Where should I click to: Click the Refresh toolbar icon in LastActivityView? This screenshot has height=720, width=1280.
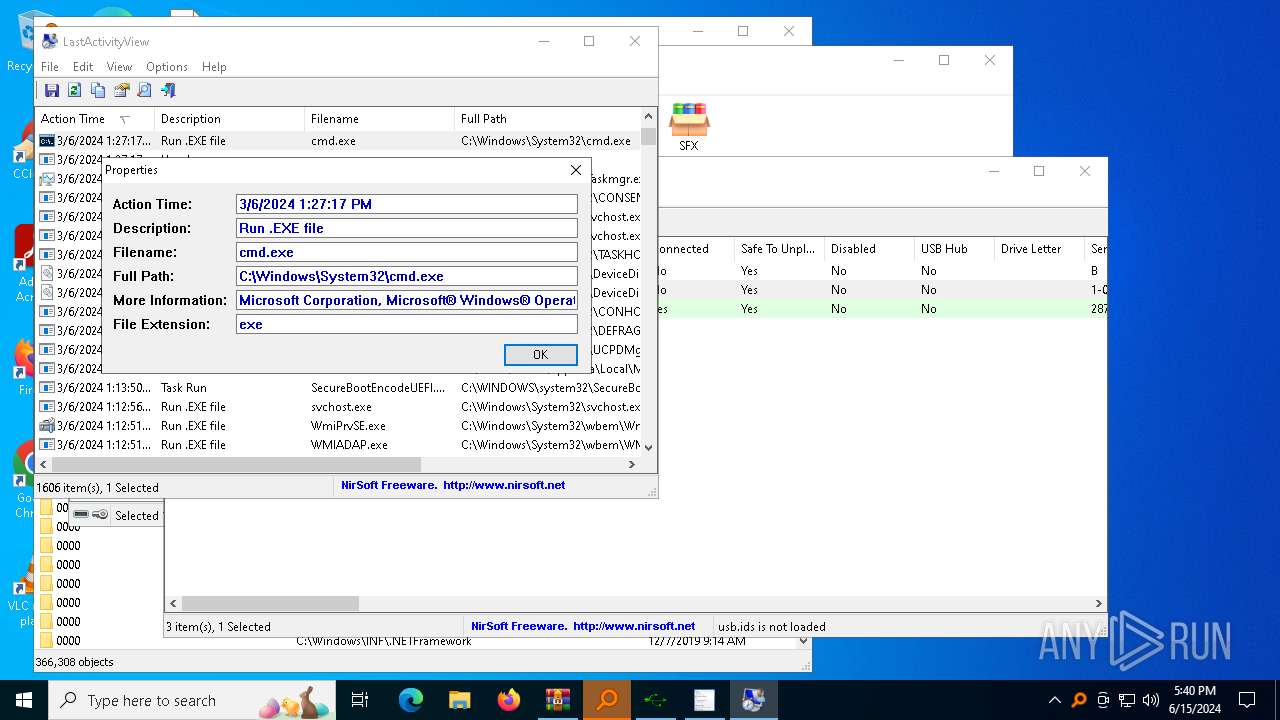click(75, 91)
